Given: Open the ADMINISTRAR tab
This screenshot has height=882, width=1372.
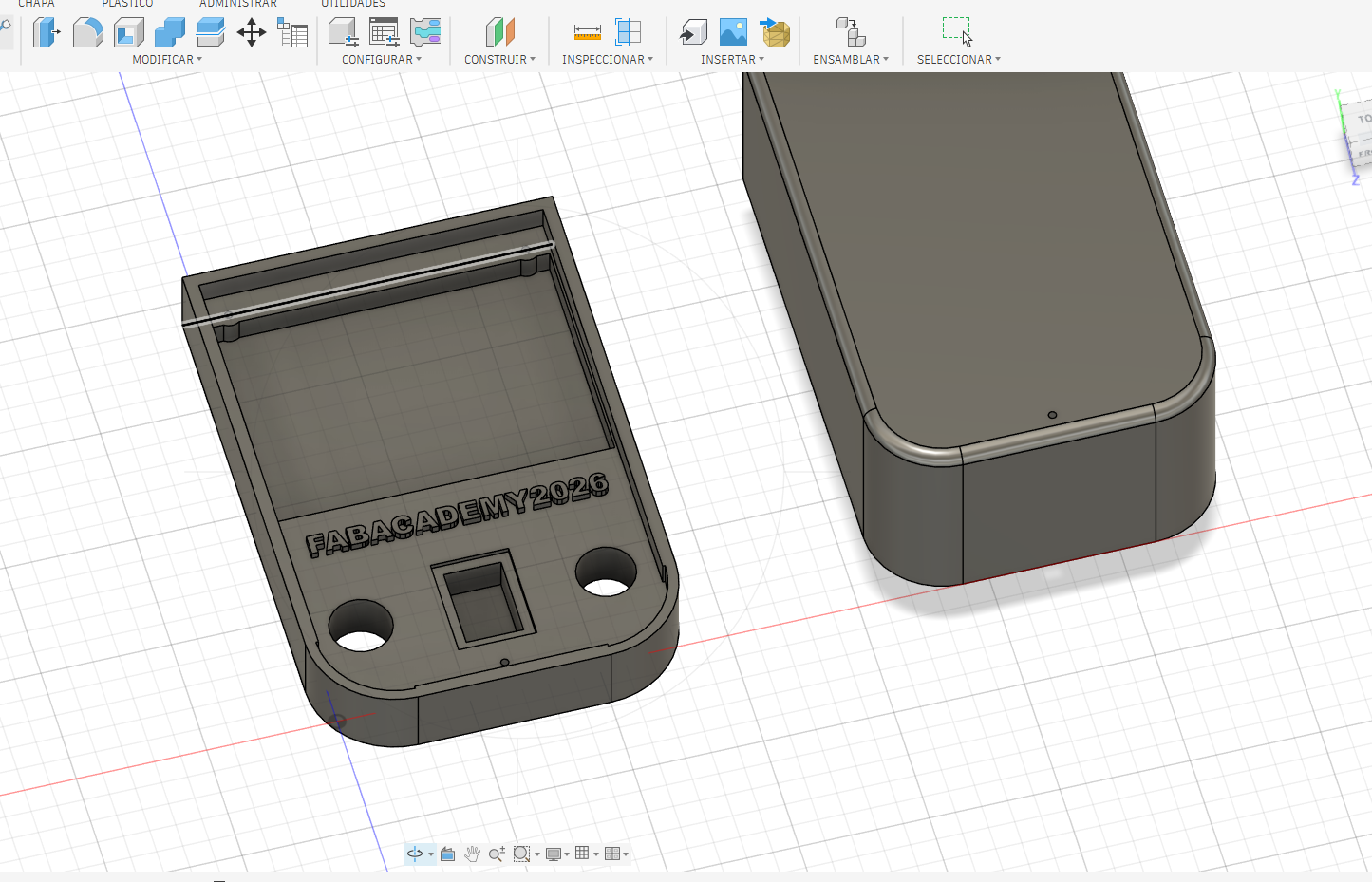Looking at the screenshot, I should tap(238, 4).
